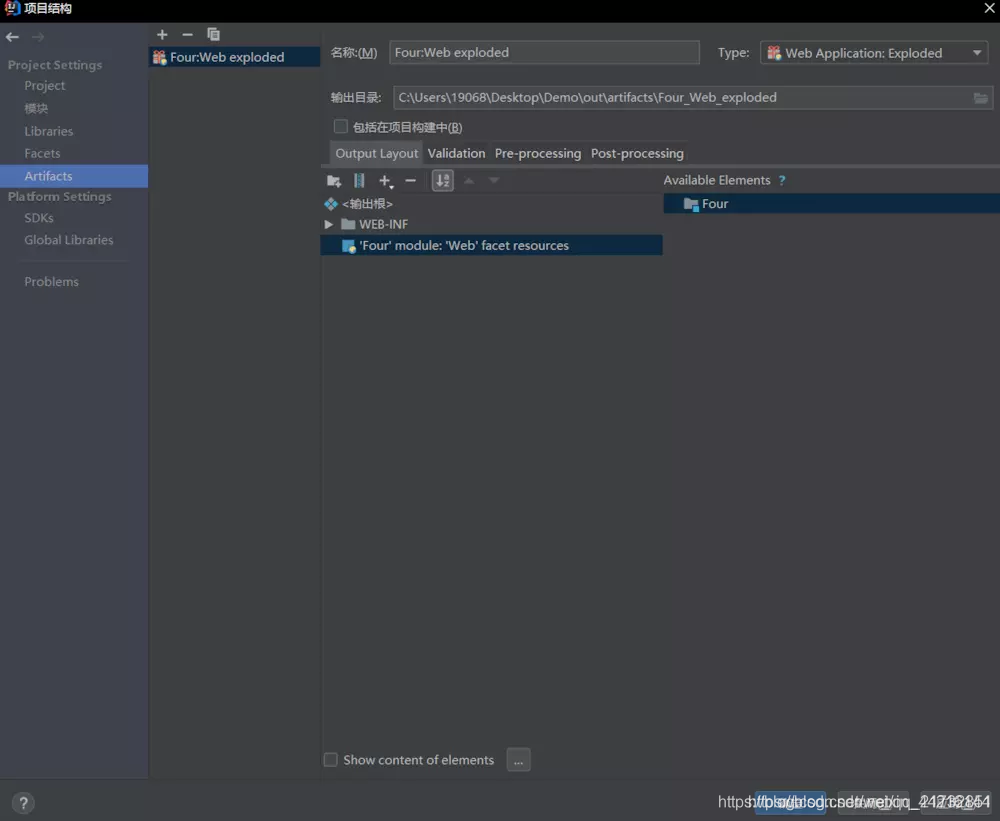The image size is (1000, 821).
Task: Copy the selected artifact
Action: click(x=214, y=34)
